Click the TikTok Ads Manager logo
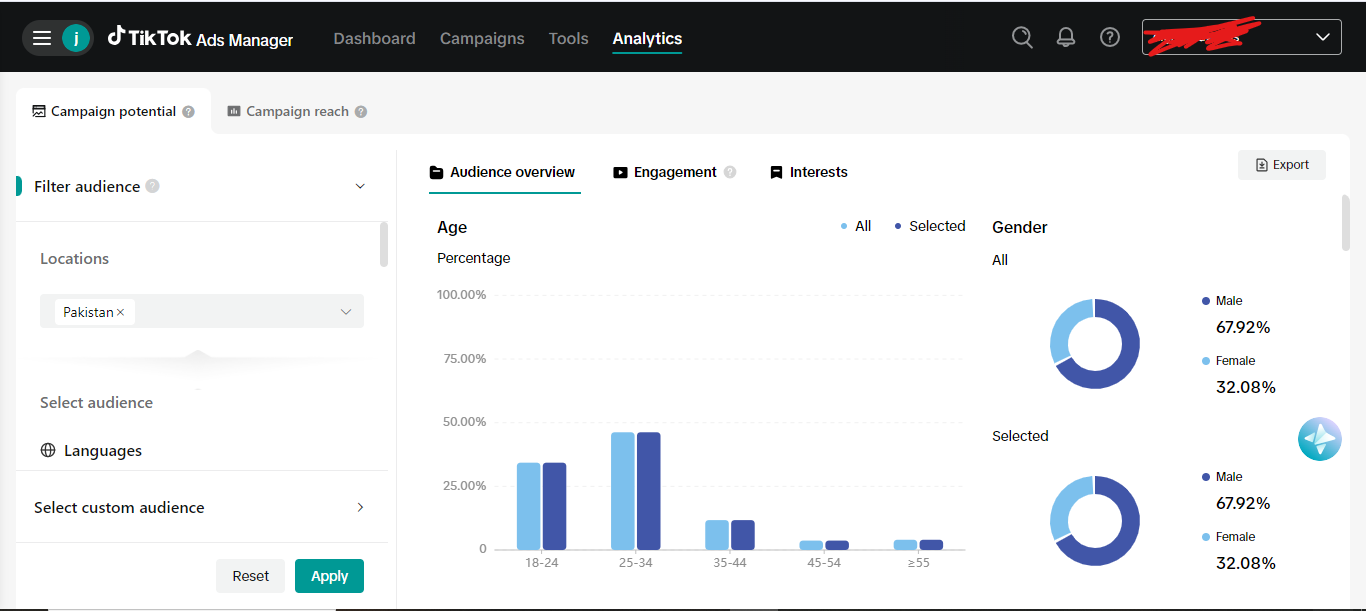 click(201, 38)
